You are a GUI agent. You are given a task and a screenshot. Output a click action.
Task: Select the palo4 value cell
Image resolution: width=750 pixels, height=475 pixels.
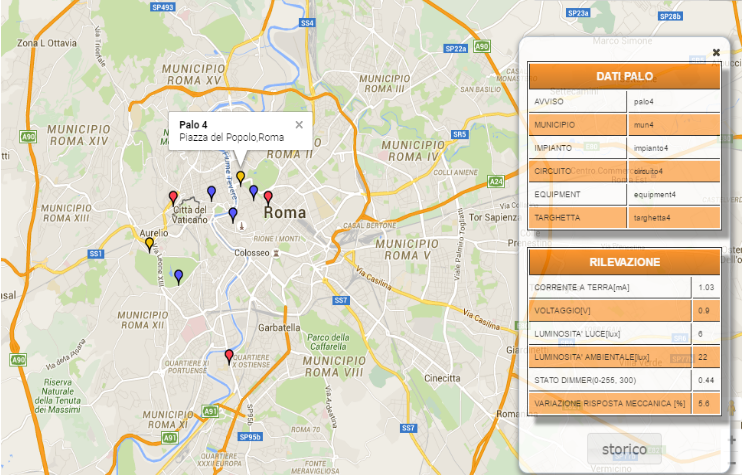click(x=674, y=101)
